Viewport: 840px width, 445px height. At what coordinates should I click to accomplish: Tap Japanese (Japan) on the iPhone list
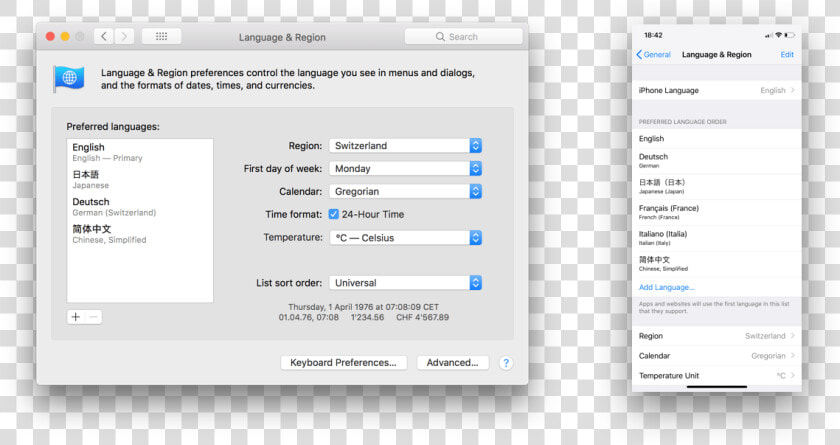(717, 186)
